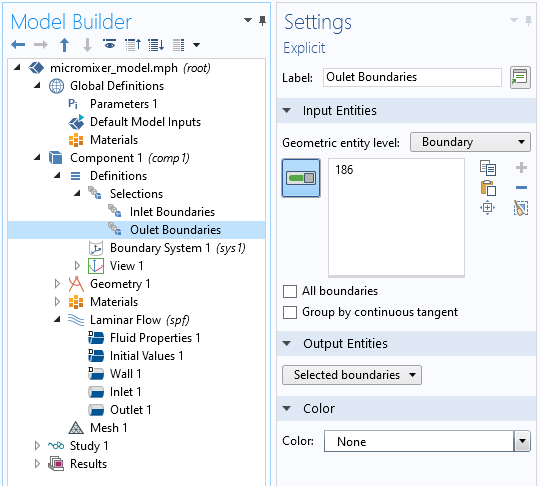540x486 pixels.
Task: Click the Fluid Properties 1 icon
Action: coord(96,338)
